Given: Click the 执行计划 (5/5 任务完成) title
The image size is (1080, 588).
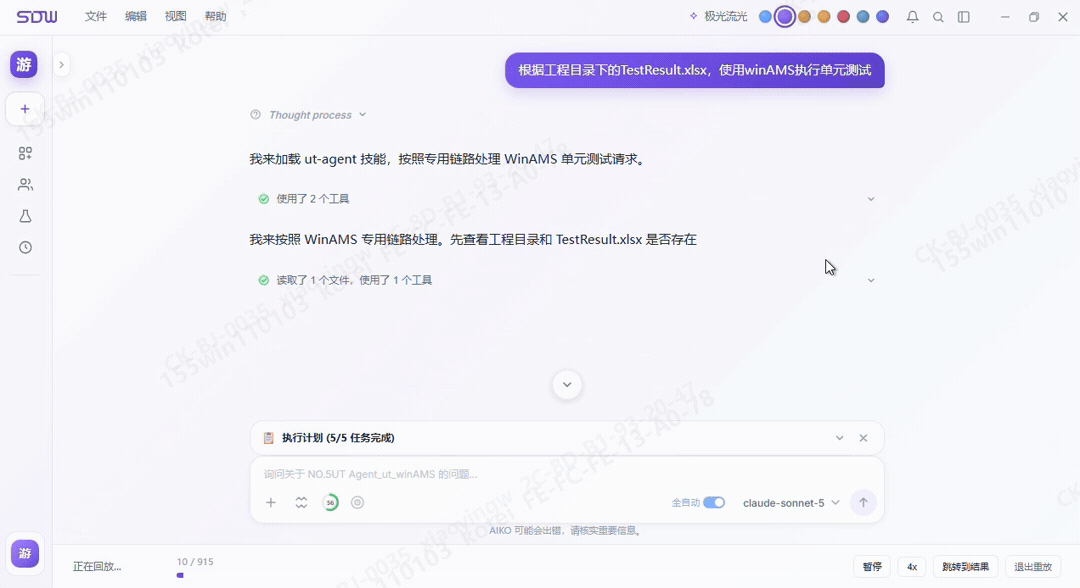Looking at the screenshot, I should point(338,438).
